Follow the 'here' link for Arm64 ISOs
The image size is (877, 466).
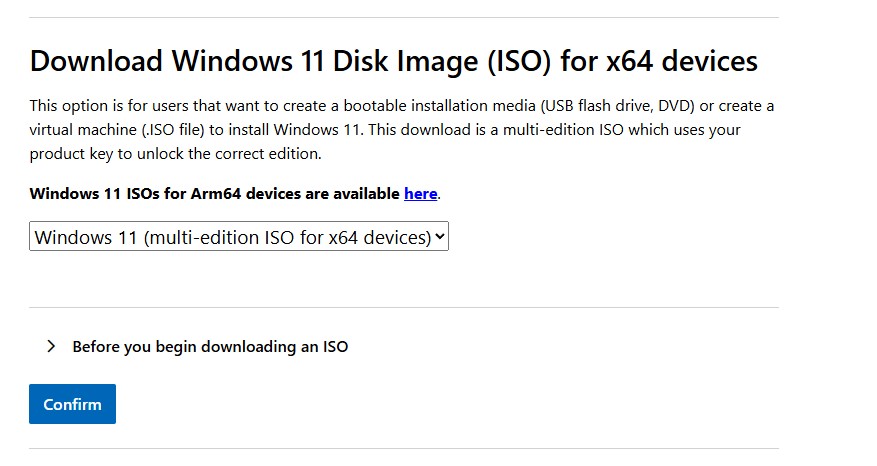420,194
